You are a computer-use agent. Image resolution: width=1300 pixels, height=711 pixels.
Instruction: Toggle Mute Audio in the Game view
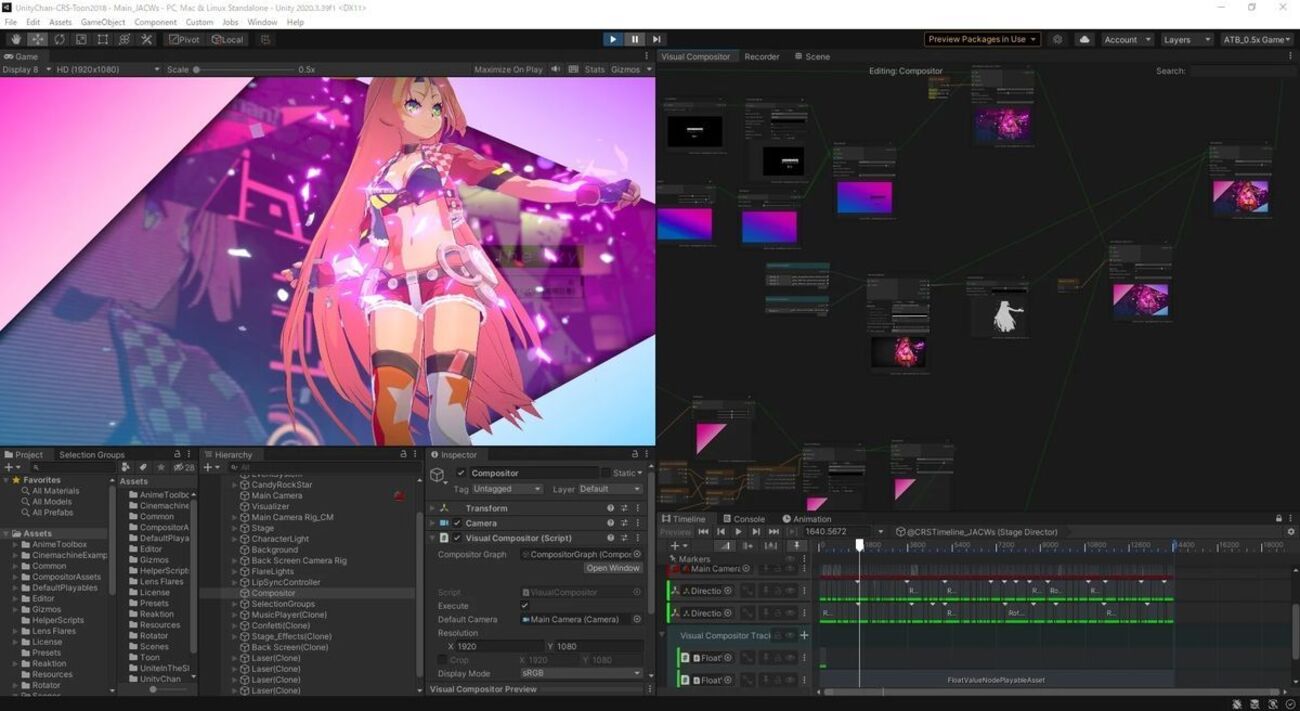[x=557, y=69]
